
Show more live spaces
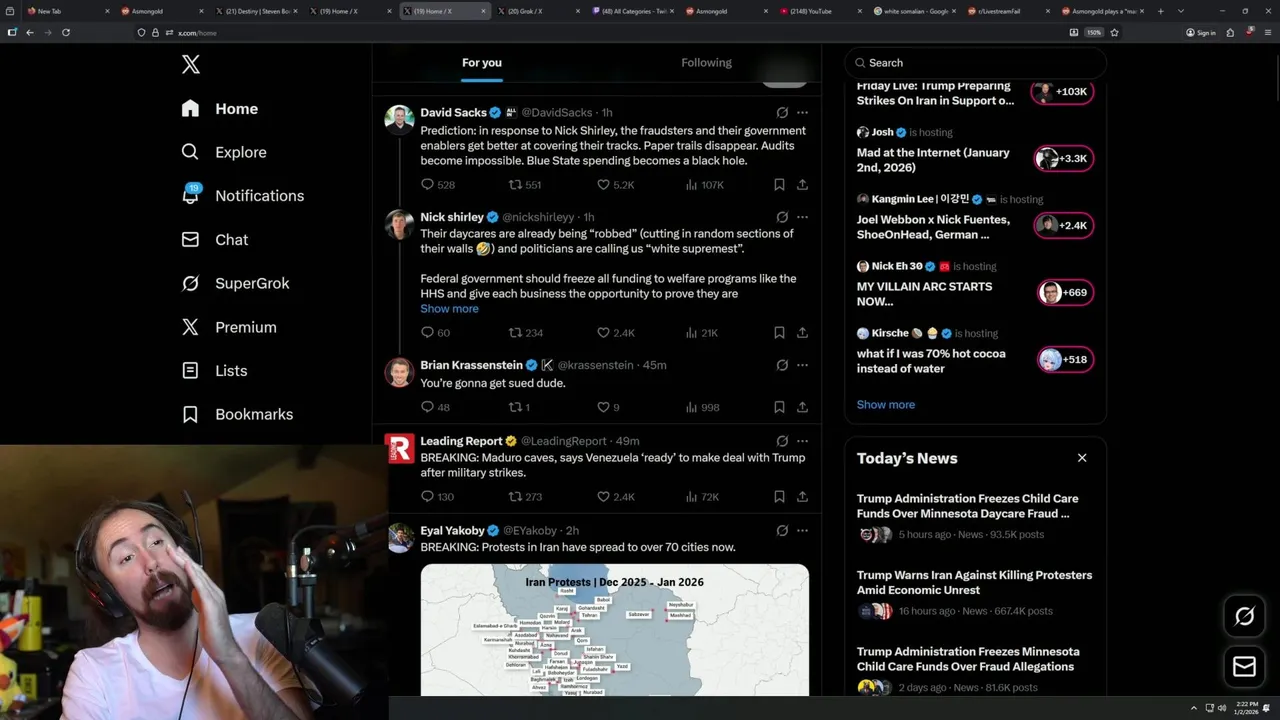(886, 405)
